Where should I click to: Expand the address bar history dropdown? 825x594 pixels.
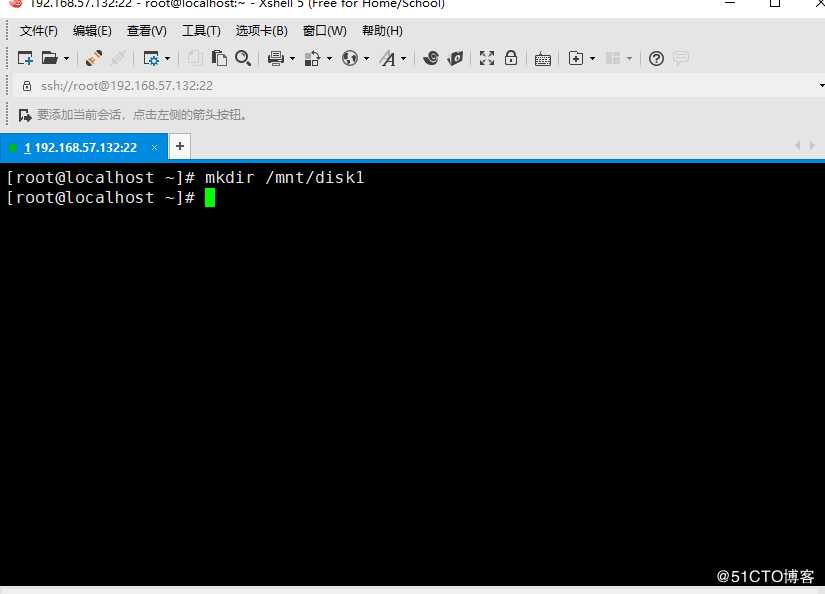tap(821, 86)
